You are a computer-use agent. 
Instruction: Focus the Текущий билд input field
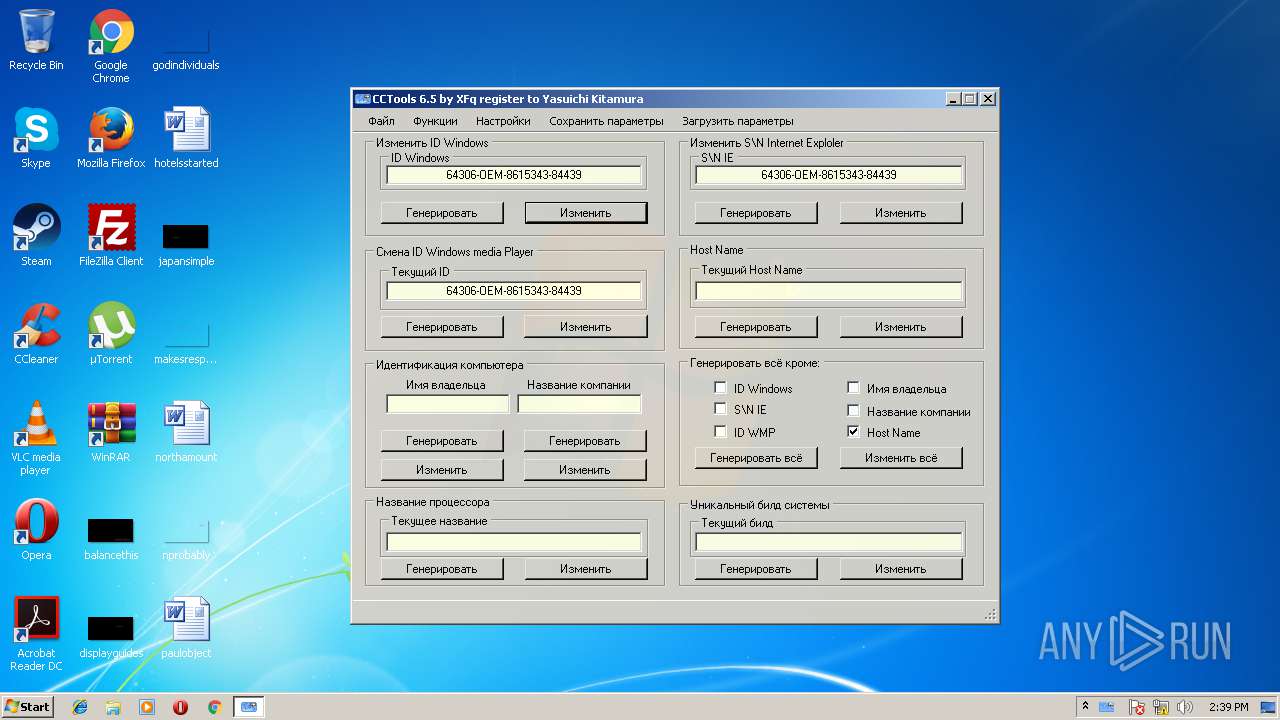coord(829,542)
